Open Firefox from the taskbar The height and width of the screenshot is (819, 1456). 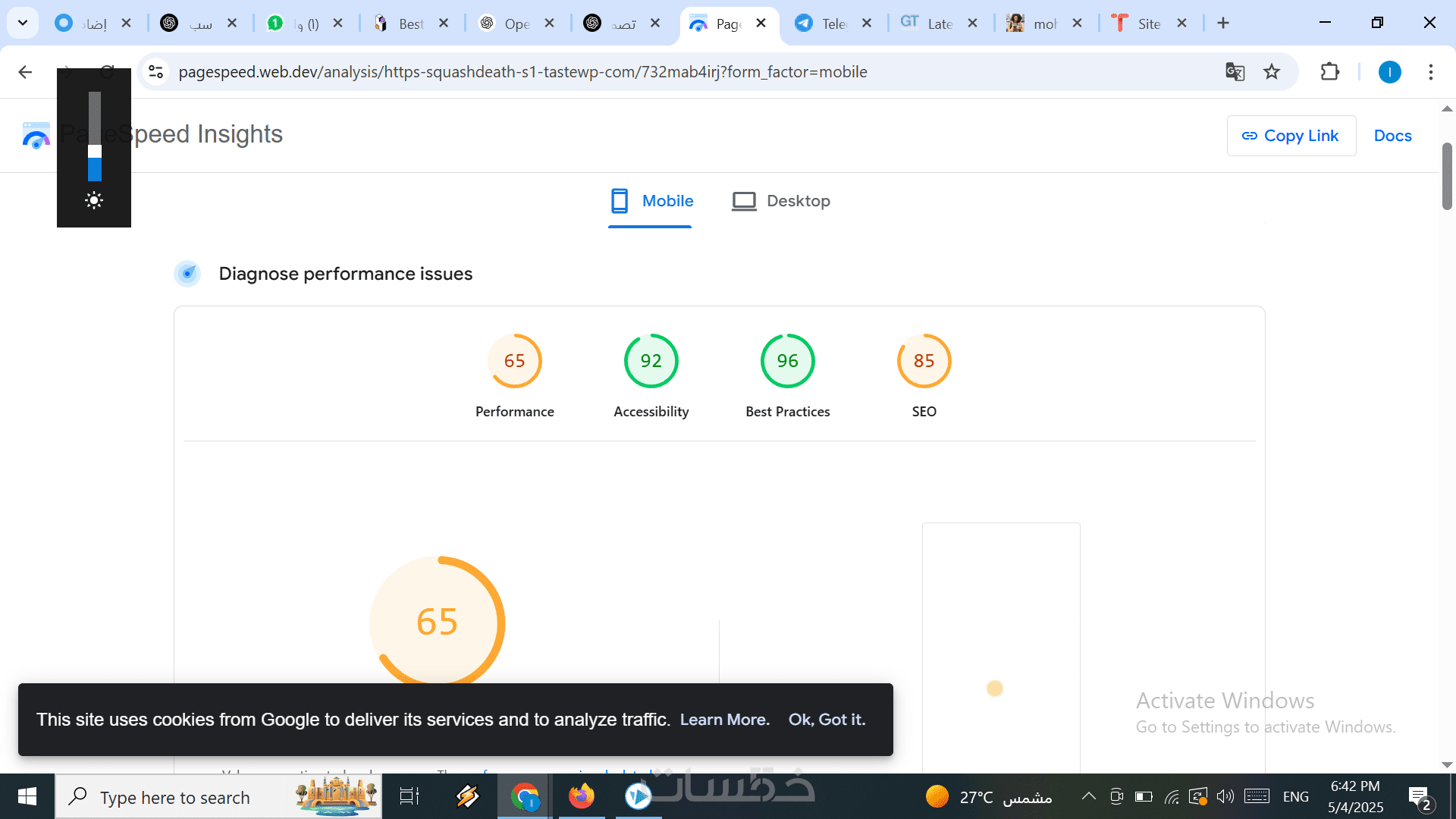tap(582, 797)
